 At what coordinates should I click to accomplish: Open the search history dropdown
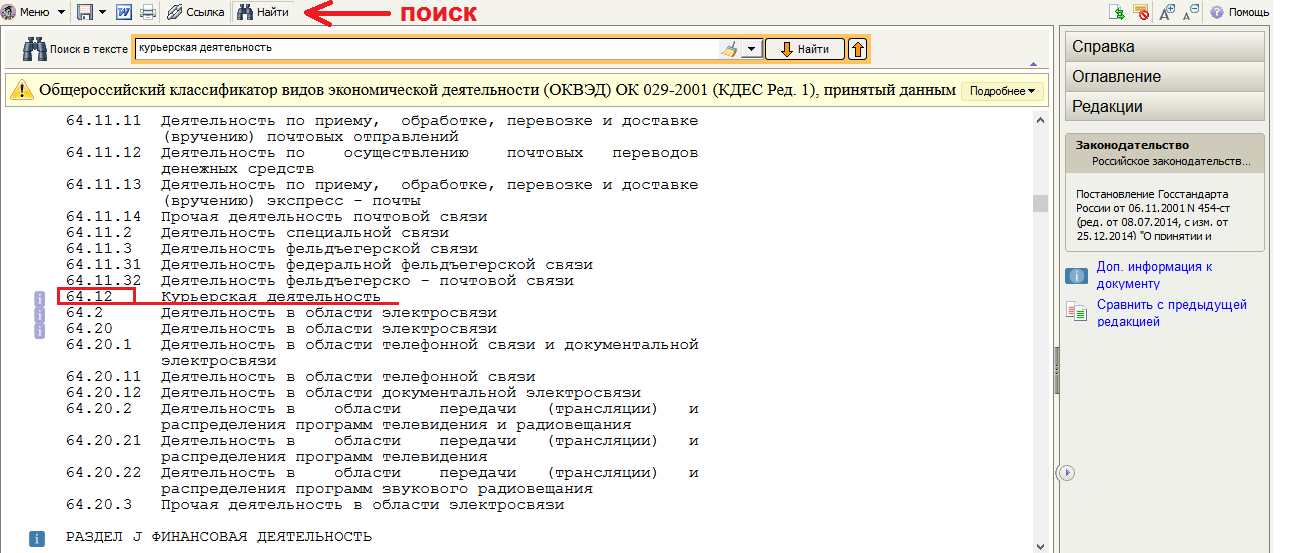(x=751, y=48)
